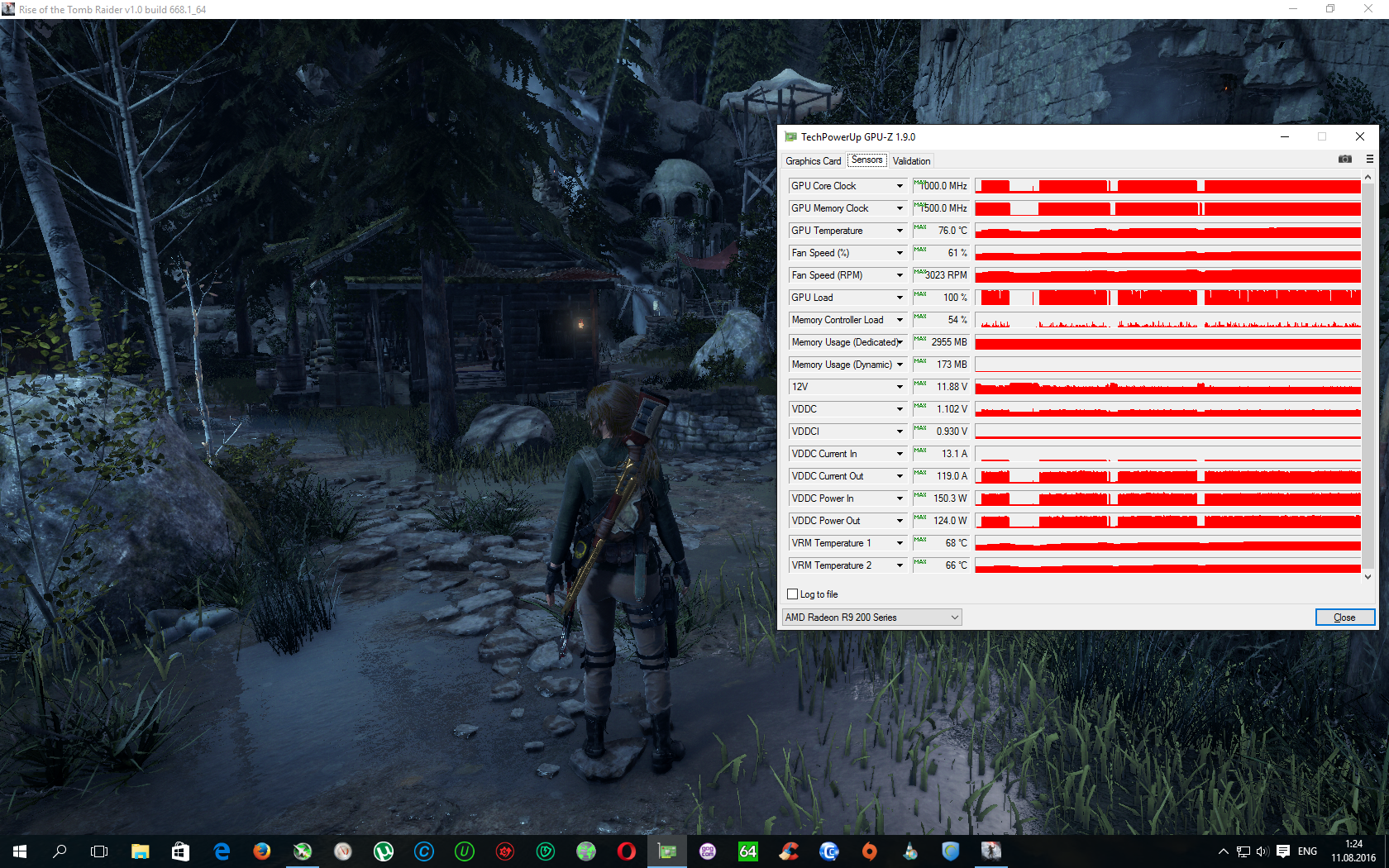The image size is (1389, 868).
Task: Click the GPU-Z title bar app icon
Action: tap(790, 137)
